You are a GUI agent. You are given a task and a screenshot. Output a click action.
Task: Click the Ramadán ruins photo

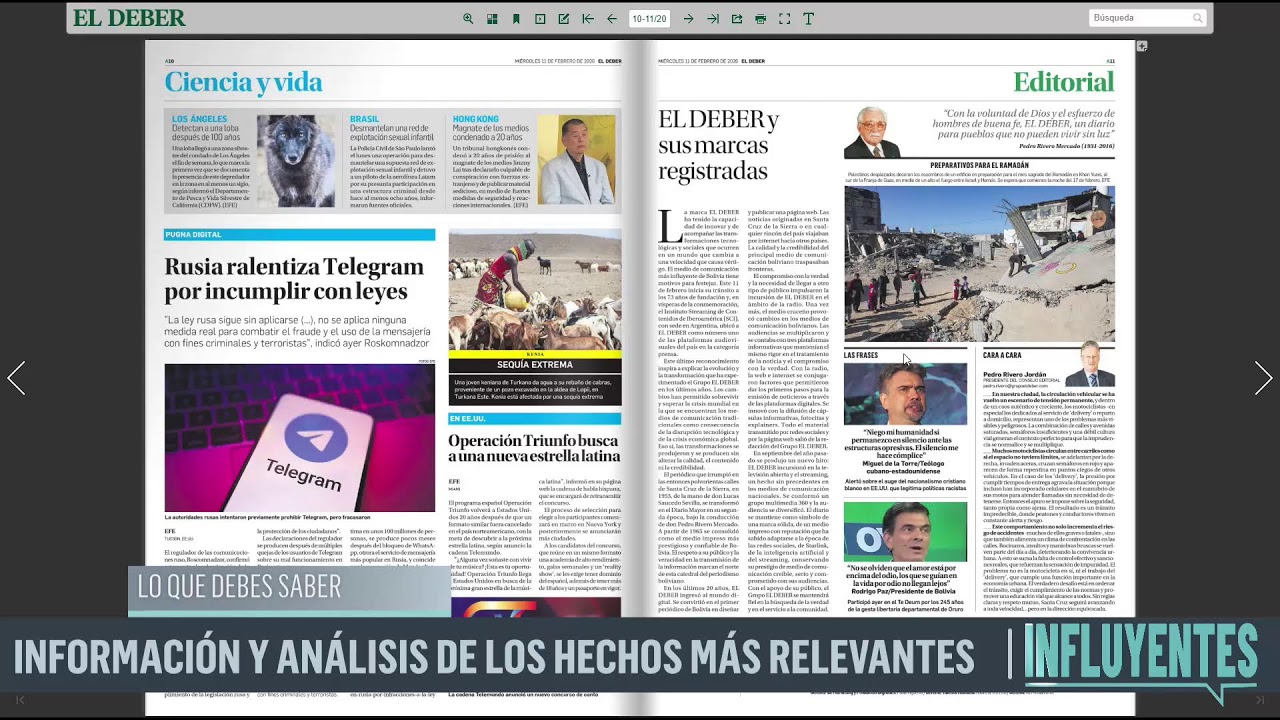click(979, 264)
